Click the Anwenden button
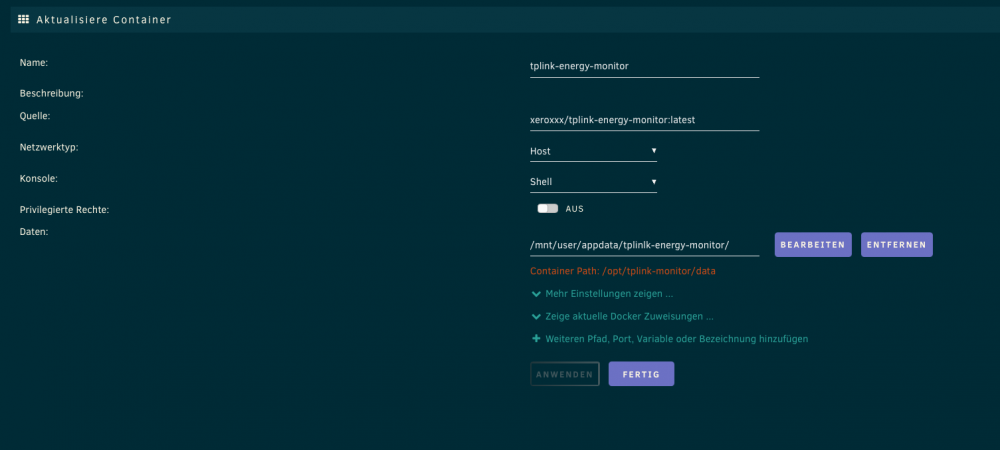 click(565, 374)
